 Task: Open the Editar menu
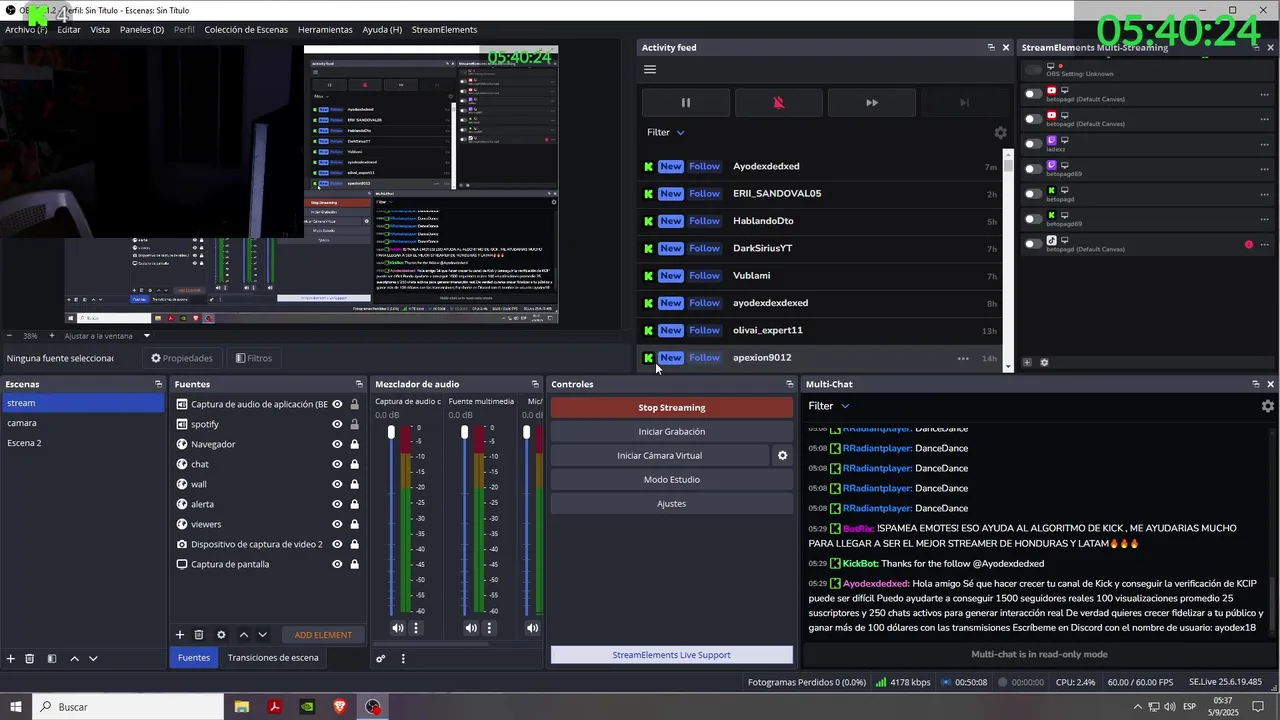coord(69,30)
